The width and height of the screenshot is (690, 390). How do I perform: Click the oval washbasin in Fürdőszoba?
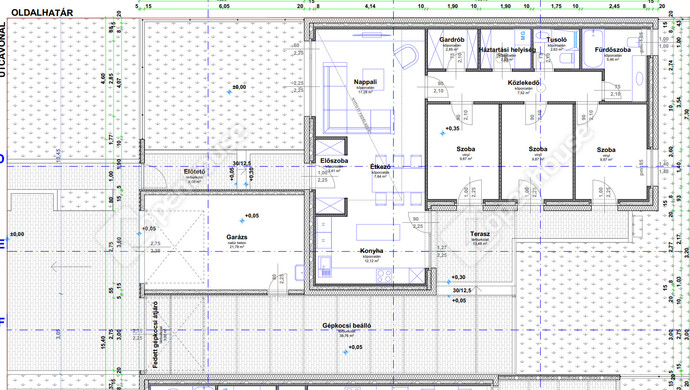pyautogui.click(x=639, y=79)
